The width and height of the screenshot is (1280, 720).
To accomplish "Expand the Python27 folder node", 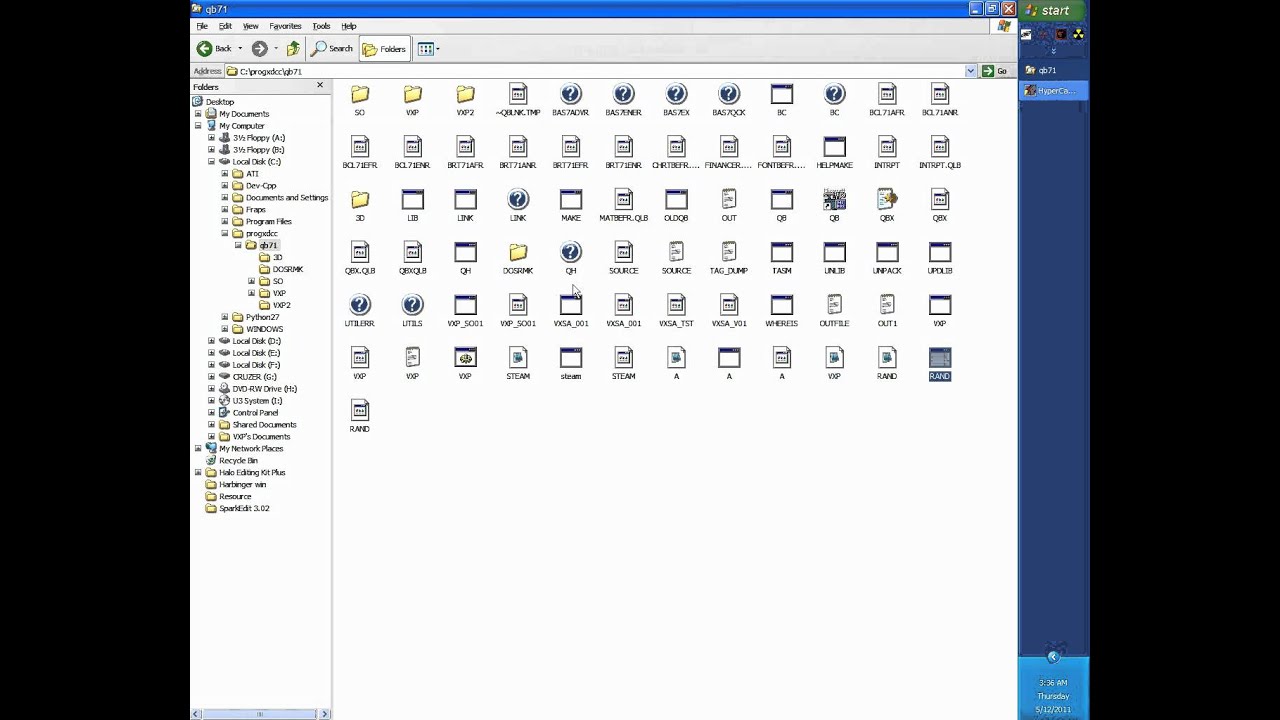I will pos(225,317).
